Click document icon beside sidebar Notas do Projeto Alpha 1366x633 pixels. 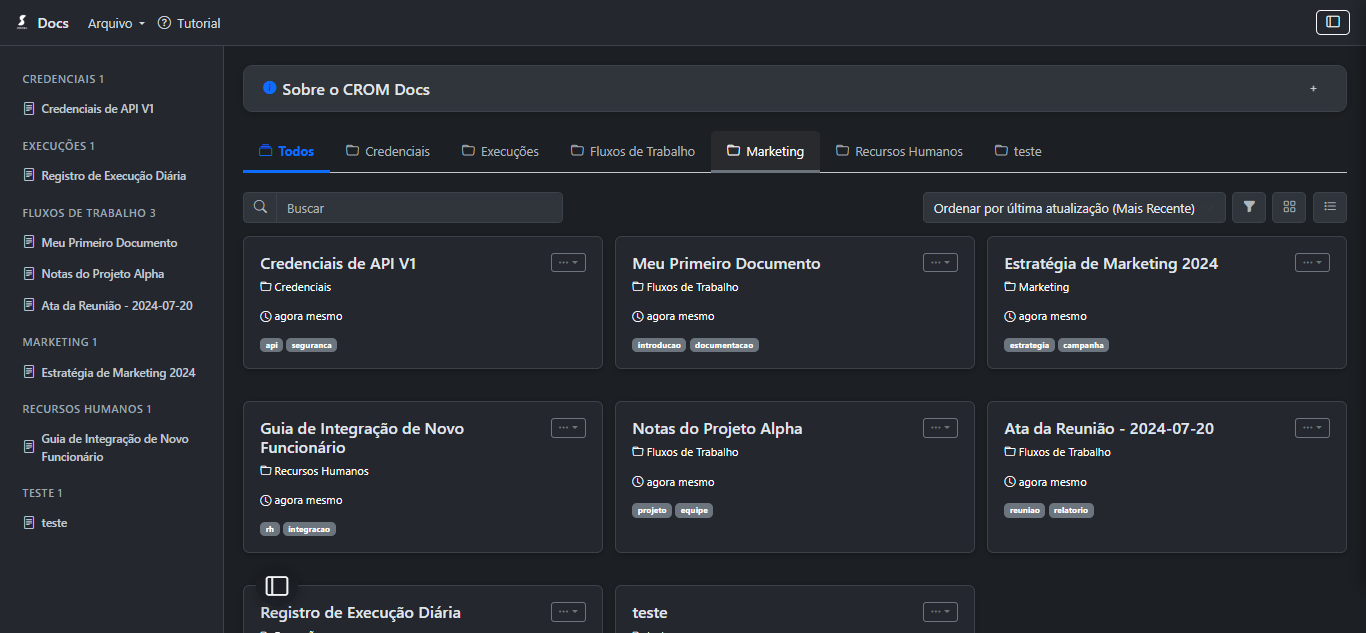29,274
